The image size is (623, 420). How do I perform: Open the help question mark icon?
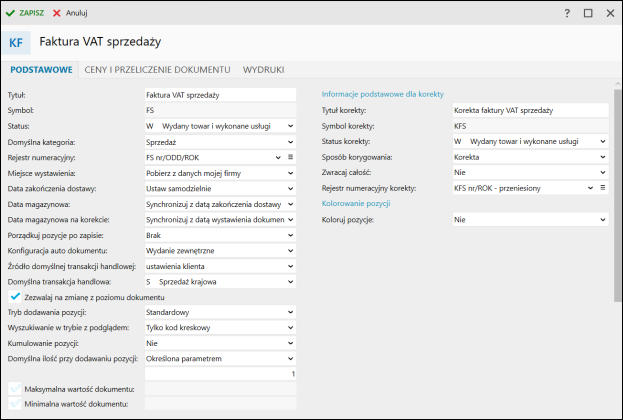(567, 13)
